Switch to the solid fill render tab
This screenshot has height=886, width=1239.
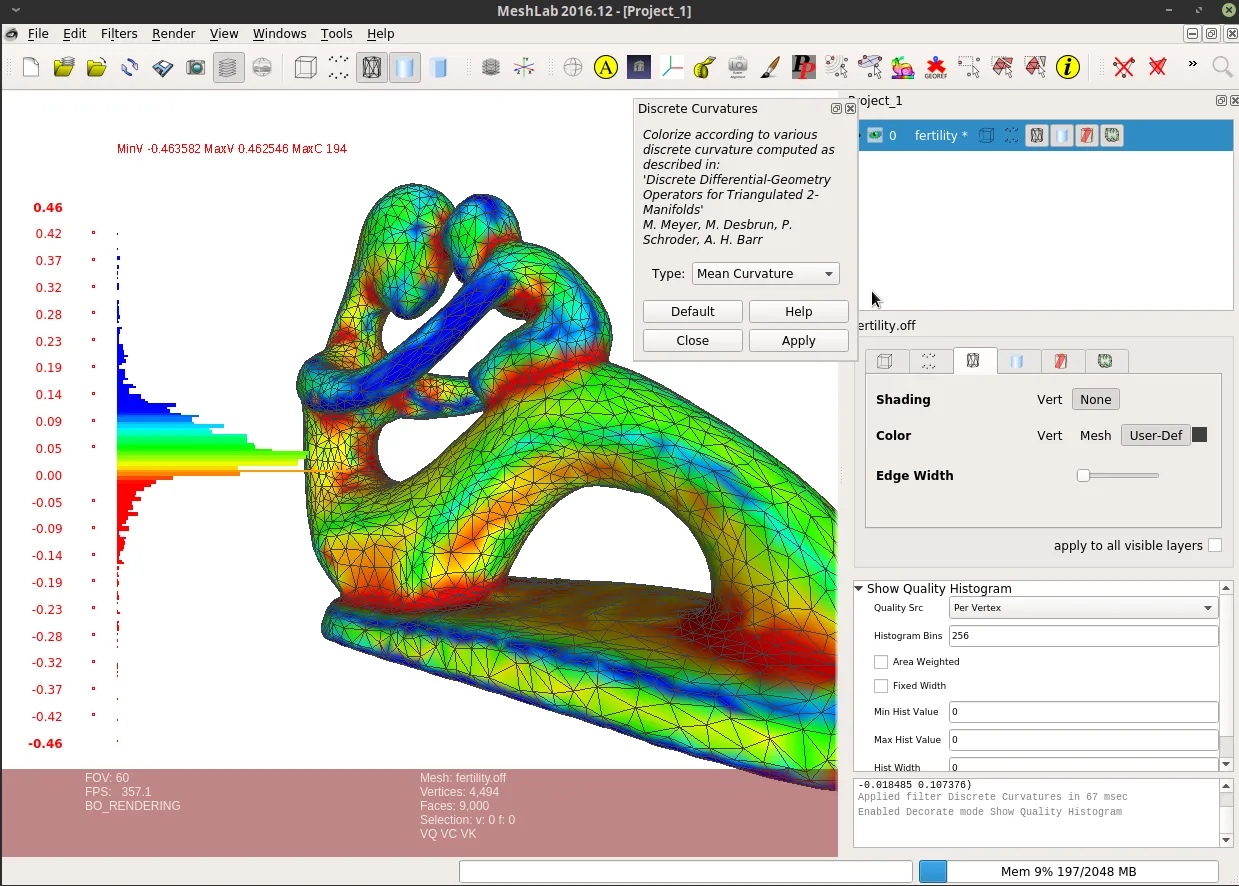point(1018,361)
